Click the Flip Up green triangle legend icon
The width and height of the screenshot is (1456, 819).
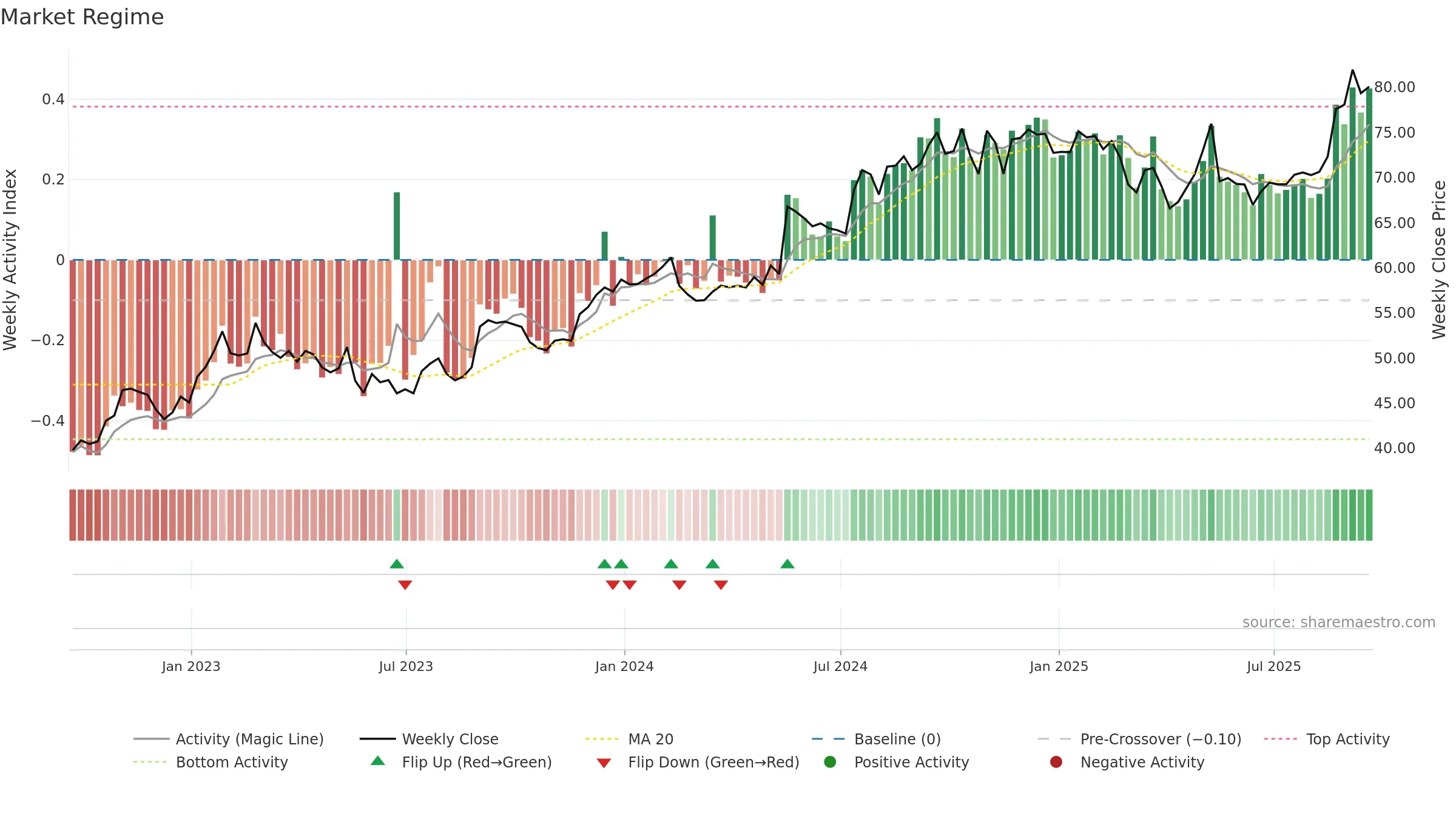pos(377,761)
